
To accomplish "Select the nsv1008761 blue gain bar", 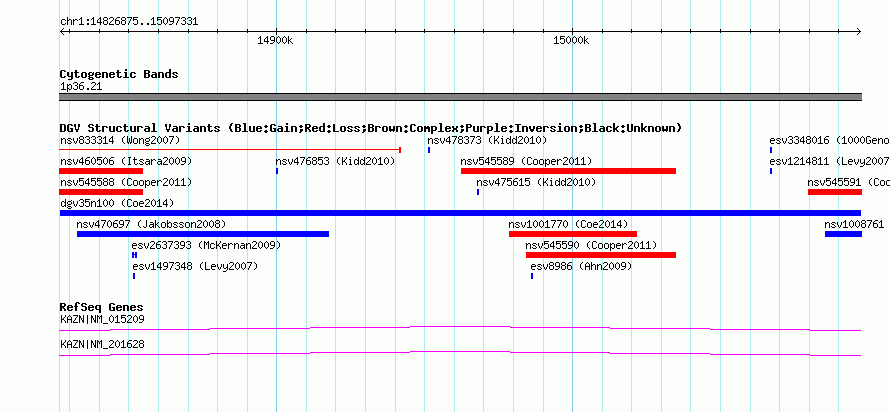I will coord(843,234).
